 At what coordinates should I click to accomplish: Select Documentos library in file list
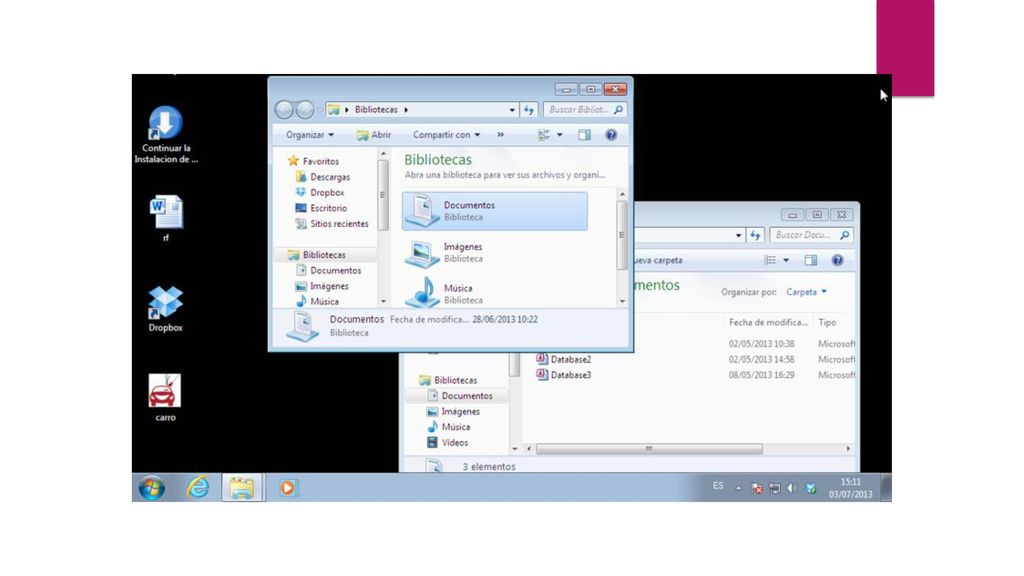click(494, 211)
